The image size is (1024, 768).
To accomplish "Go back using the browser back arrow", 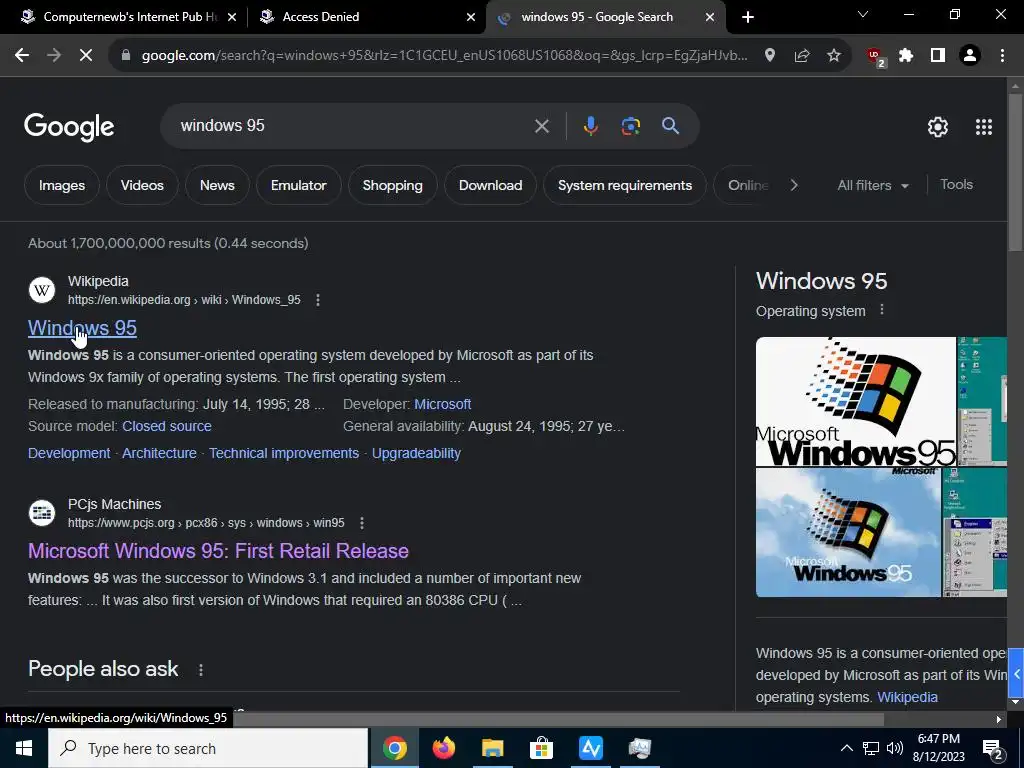I will (x=22, y=56).
